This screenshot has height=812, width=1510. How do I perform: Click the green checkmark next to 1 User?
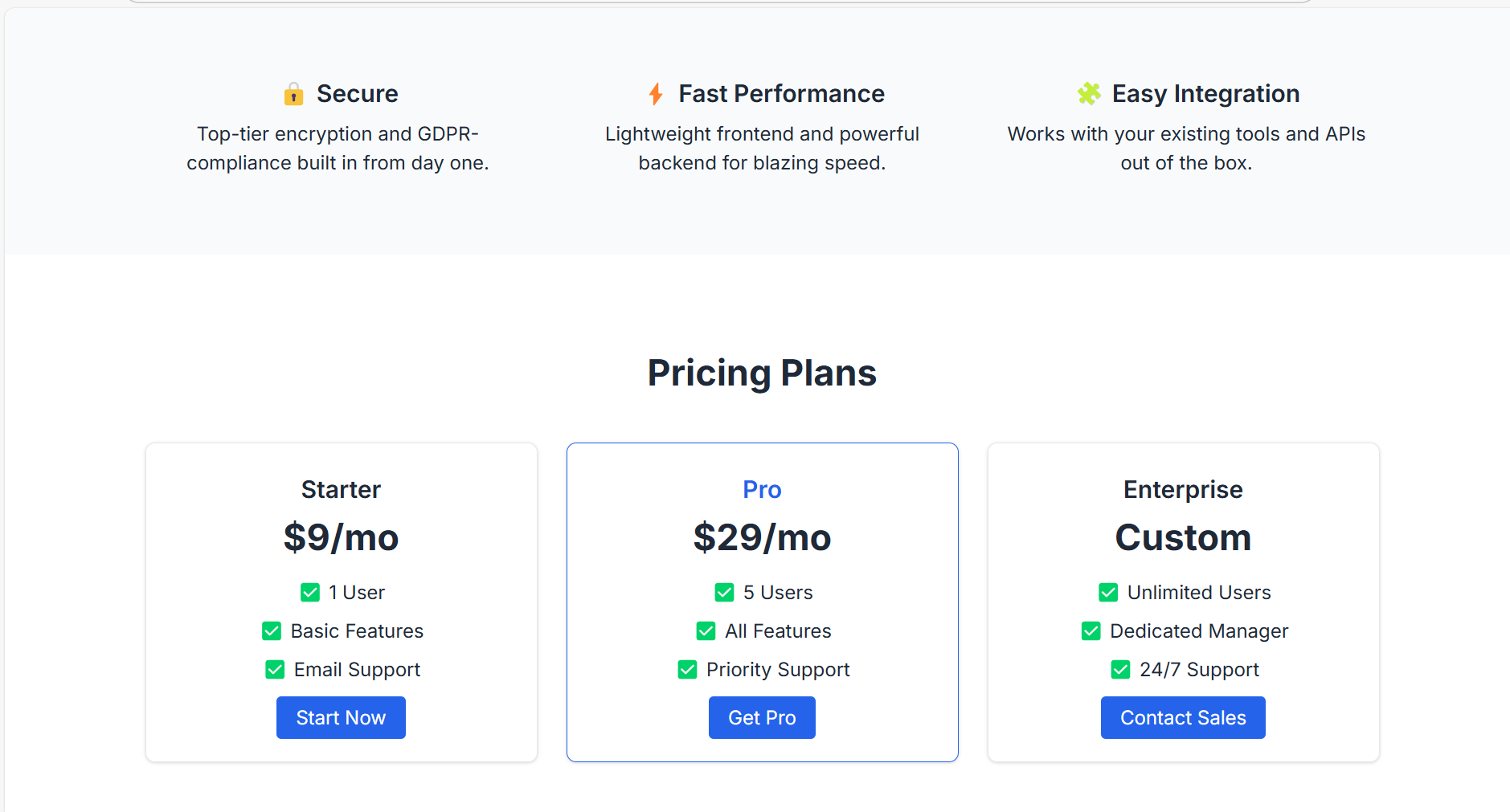point(310,593)
